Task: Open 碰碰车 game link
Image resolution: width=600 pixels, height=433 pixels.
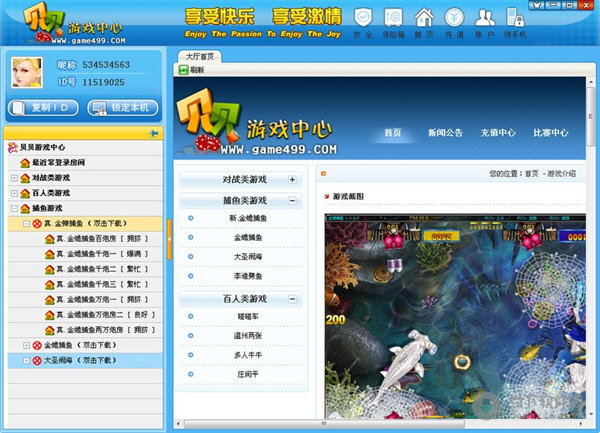Action: coord(248,316)
